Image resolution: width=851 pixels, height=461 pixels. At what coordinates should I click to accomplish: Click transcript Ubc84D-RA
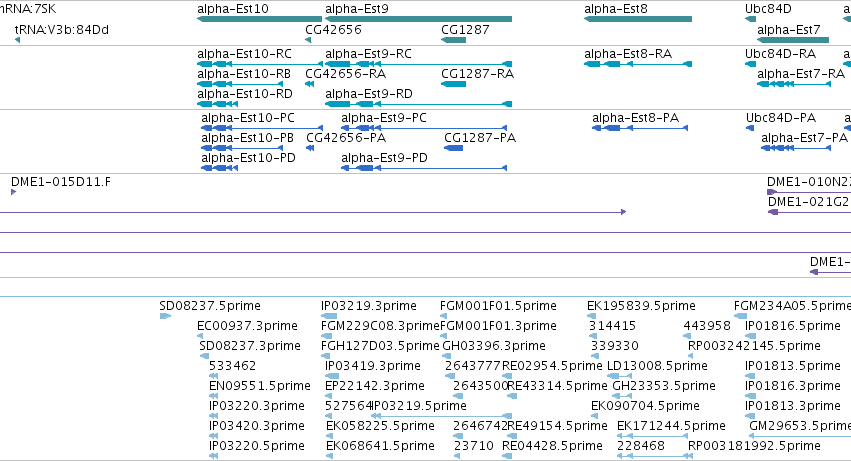(x=780, y=54)
